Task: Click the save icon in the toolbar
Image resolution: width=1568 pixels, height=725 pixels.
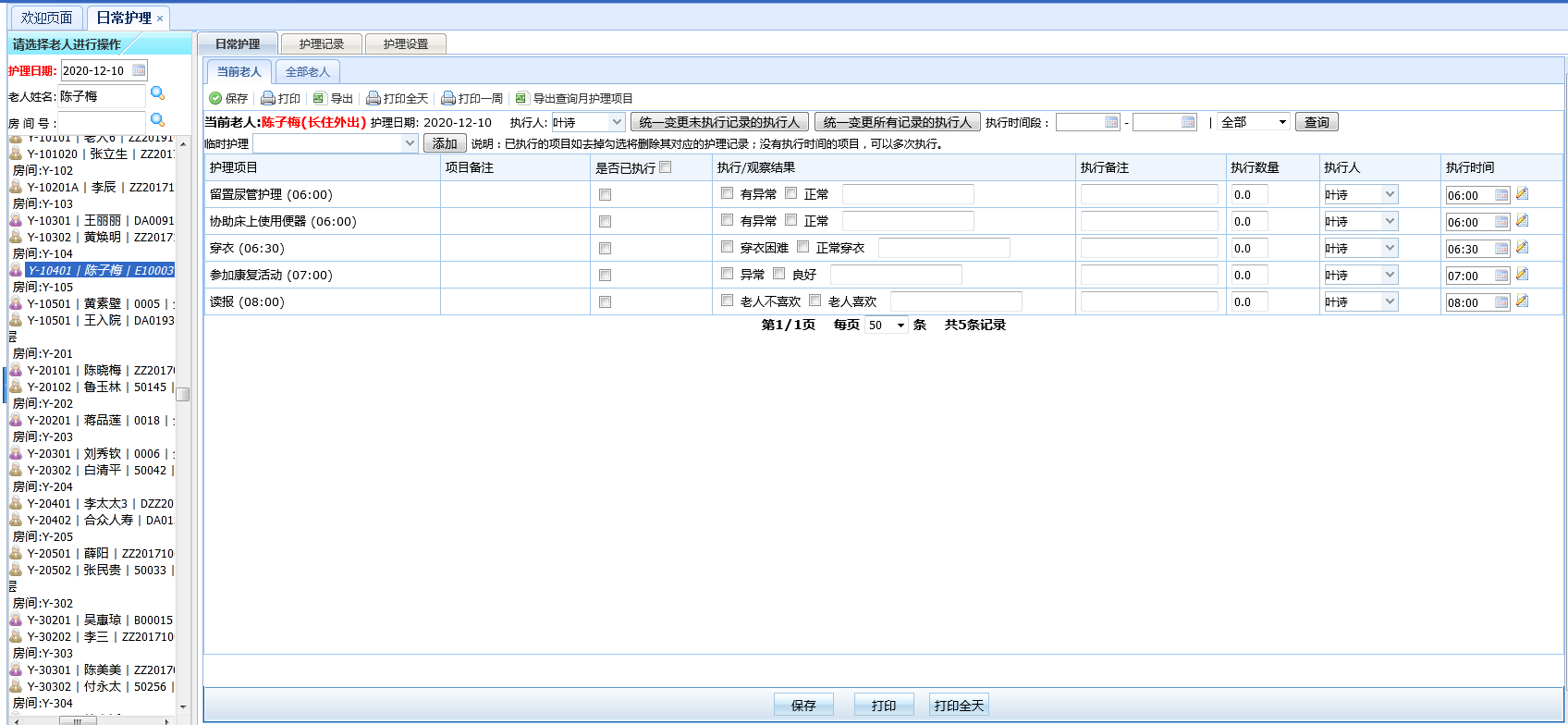Action: point(215,98)
